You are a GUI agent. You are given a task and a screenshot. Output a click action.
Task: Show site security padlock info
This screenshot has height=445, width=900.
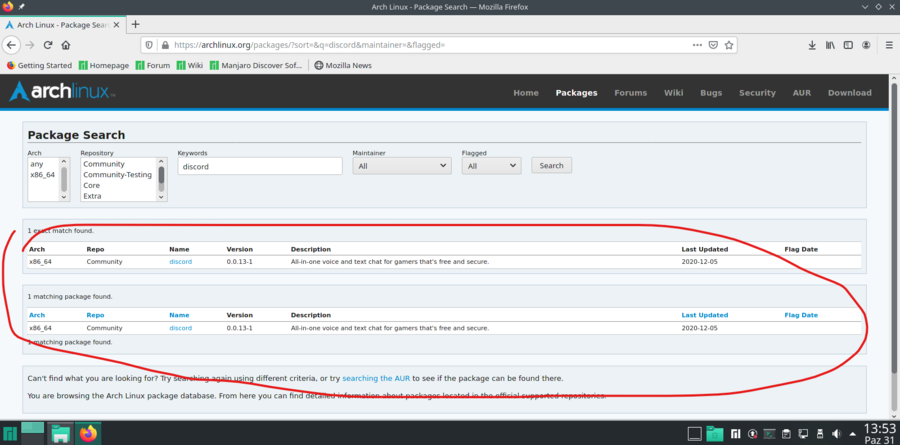tap(165, 45)
